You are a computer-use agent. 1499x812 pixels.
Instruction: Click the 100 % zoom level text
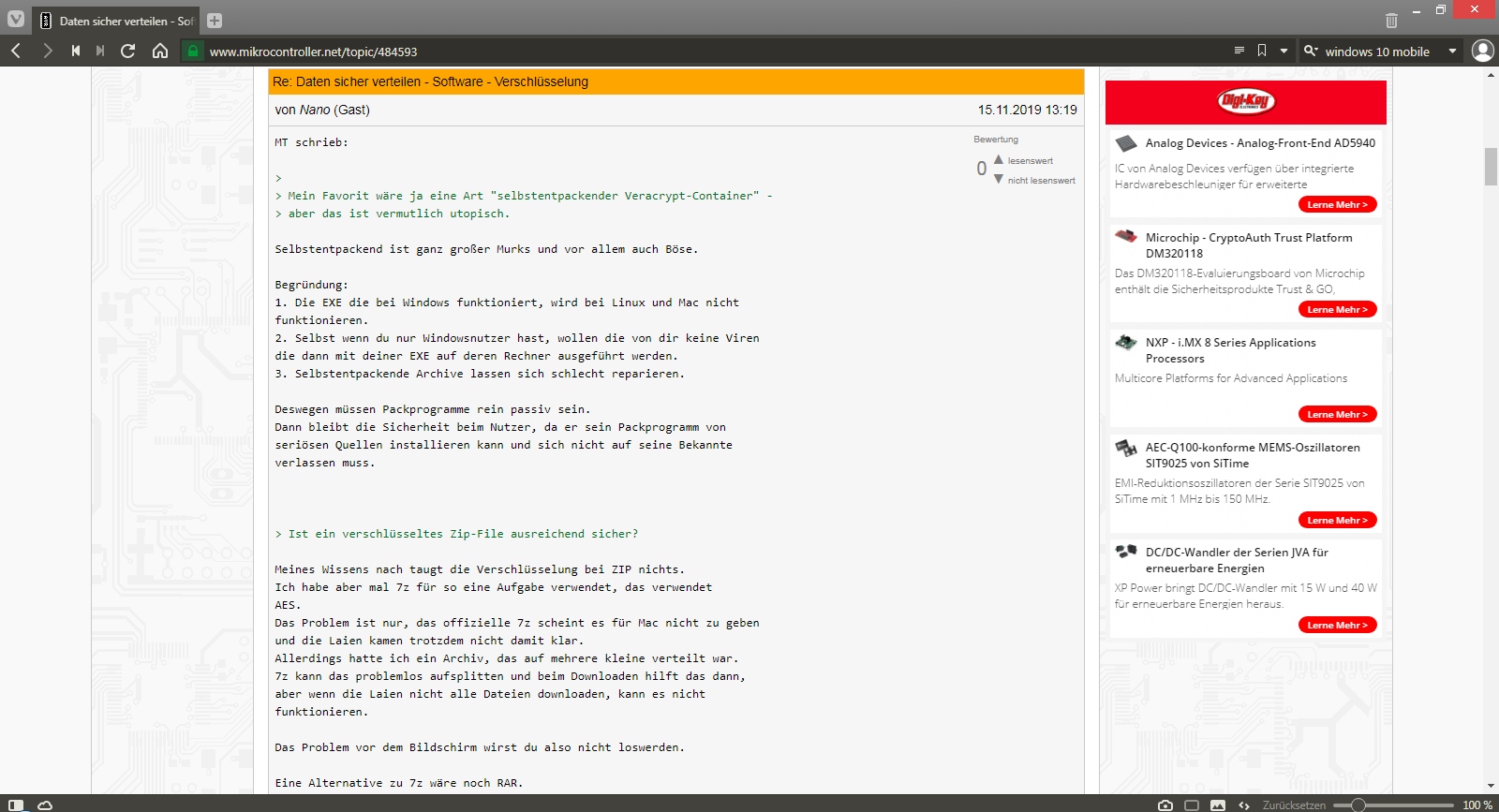[1477, 805]
